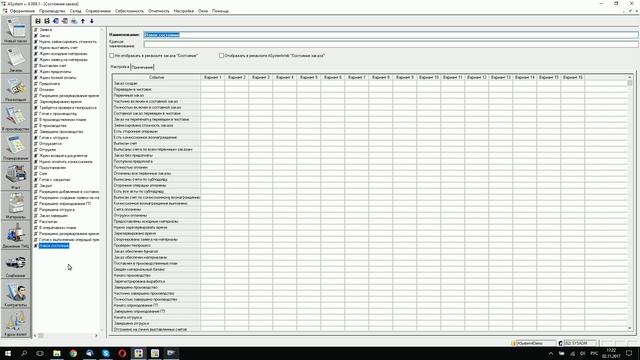Open the Снабжение truck icon

16,265
